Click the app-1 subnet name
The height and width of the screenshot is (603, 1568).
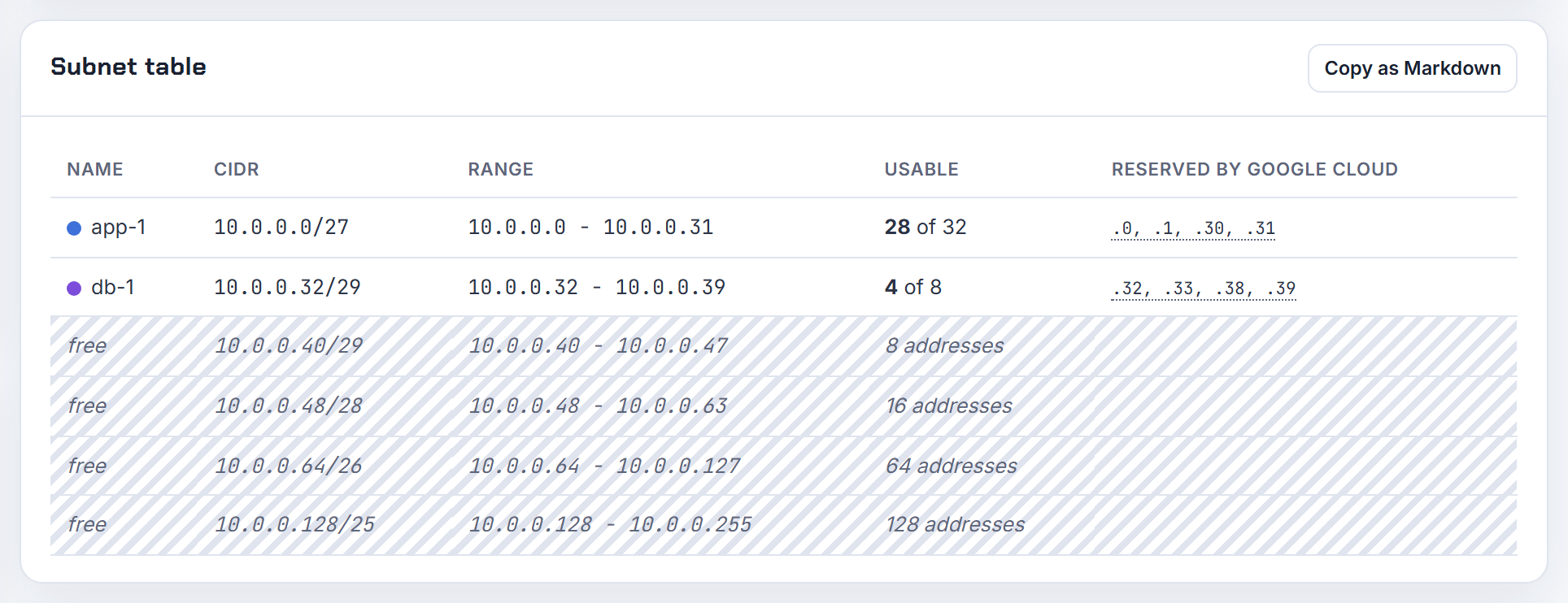pos(118,228)
